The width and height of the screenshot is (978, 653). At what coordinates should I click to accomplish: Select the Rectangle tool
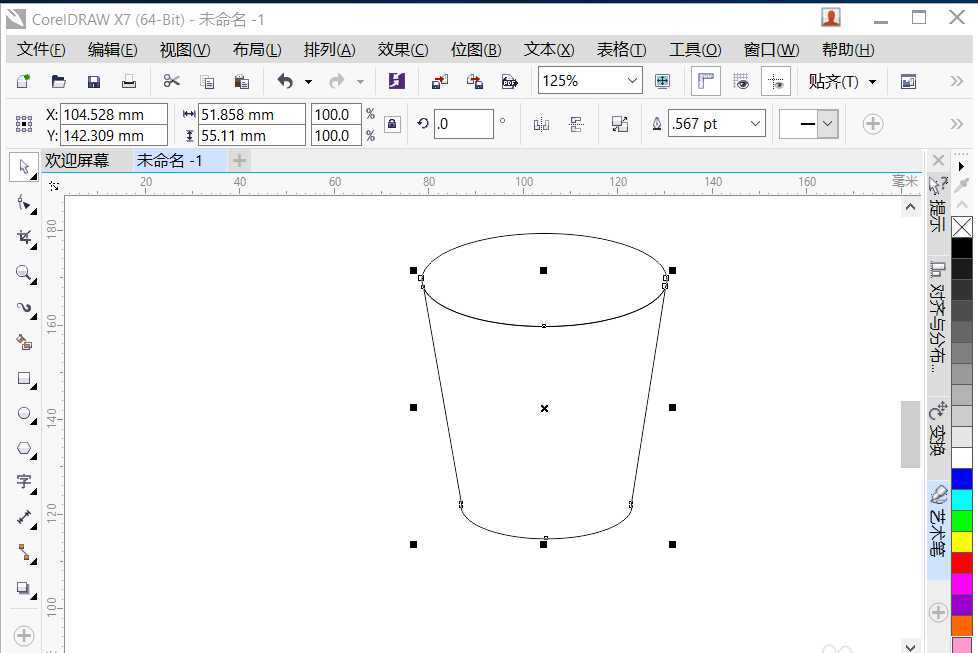pos(24,378)
